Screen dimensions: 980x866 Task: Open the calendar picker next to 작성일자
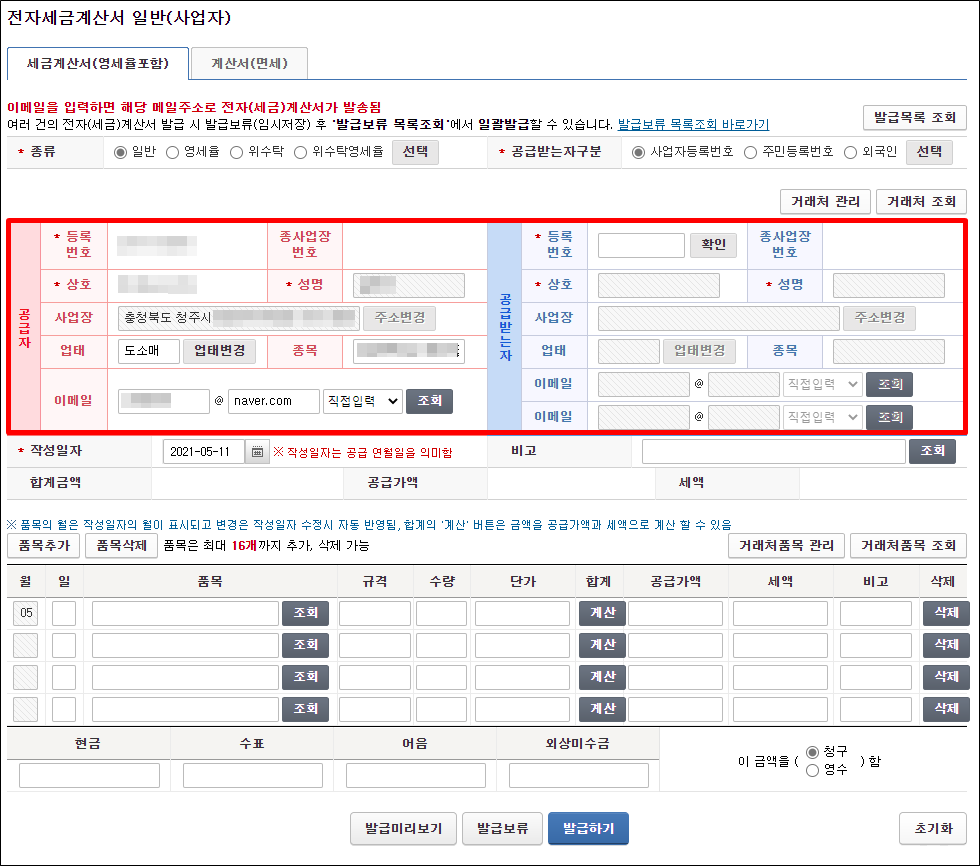(x=257, y=452)
